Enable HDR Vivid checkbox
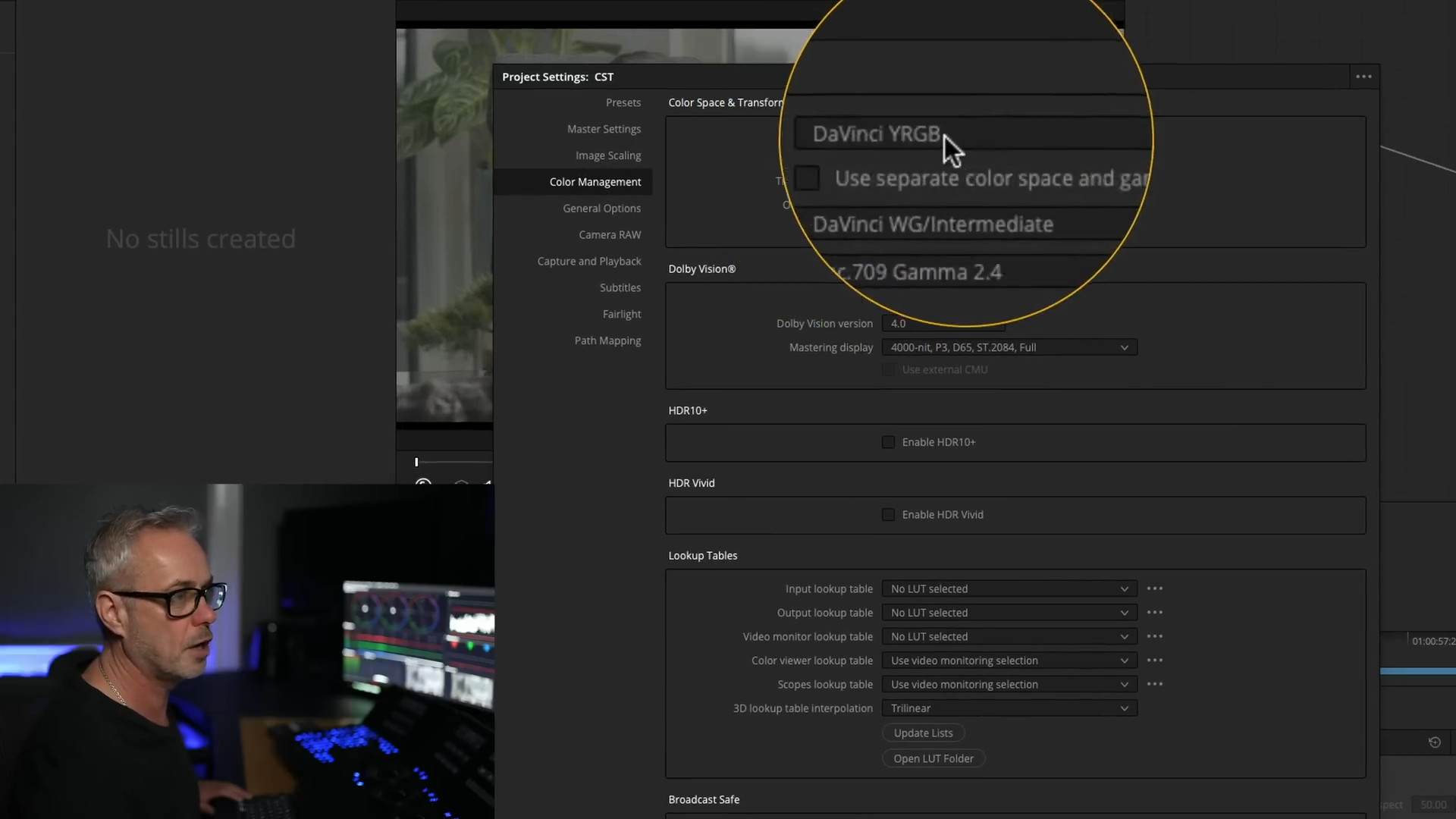This screenshot has height=819, width=1456. point(888,515)
